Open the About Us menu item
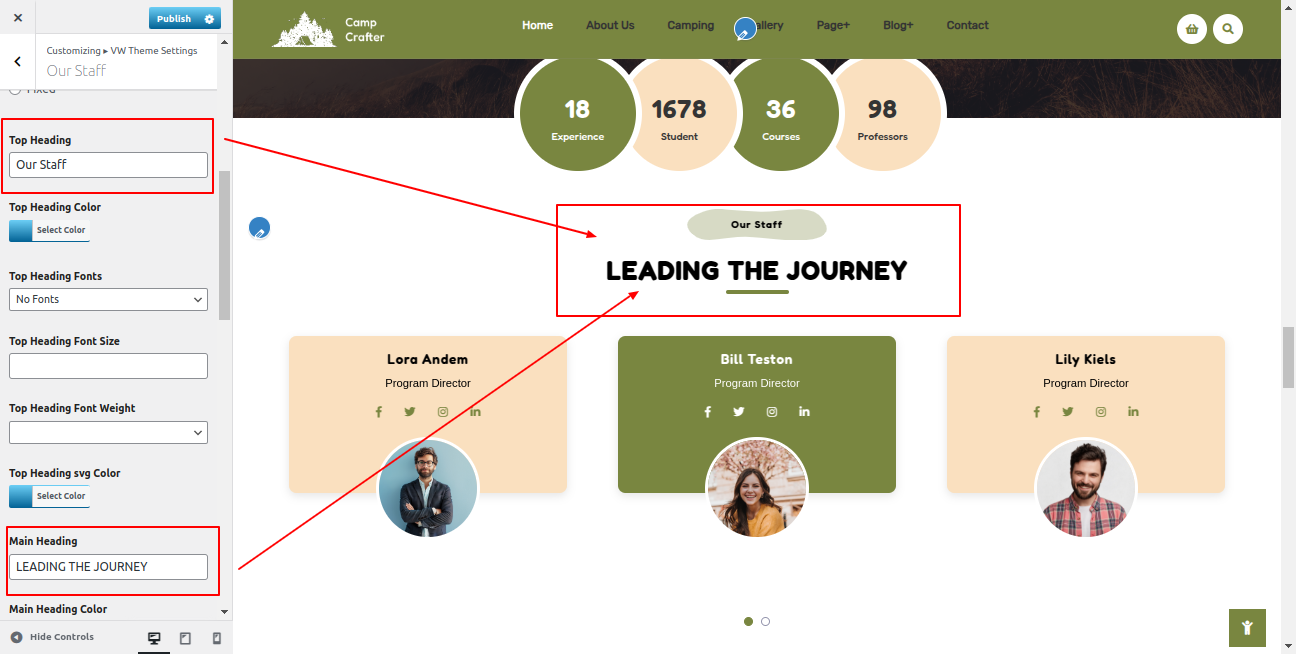Viewport: 1296px width, 654px height. click(x=610, y=25)
